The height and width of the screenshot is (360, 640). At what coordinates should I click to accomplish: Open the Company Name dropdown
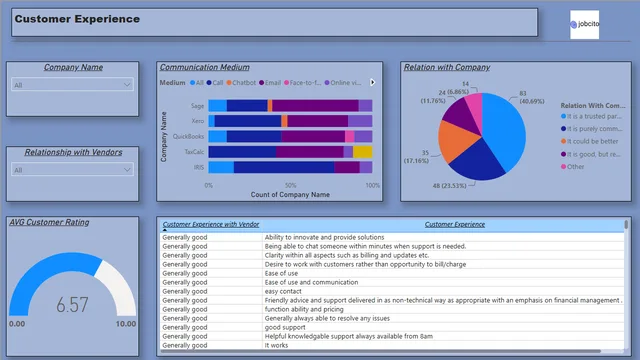(72, 85)
